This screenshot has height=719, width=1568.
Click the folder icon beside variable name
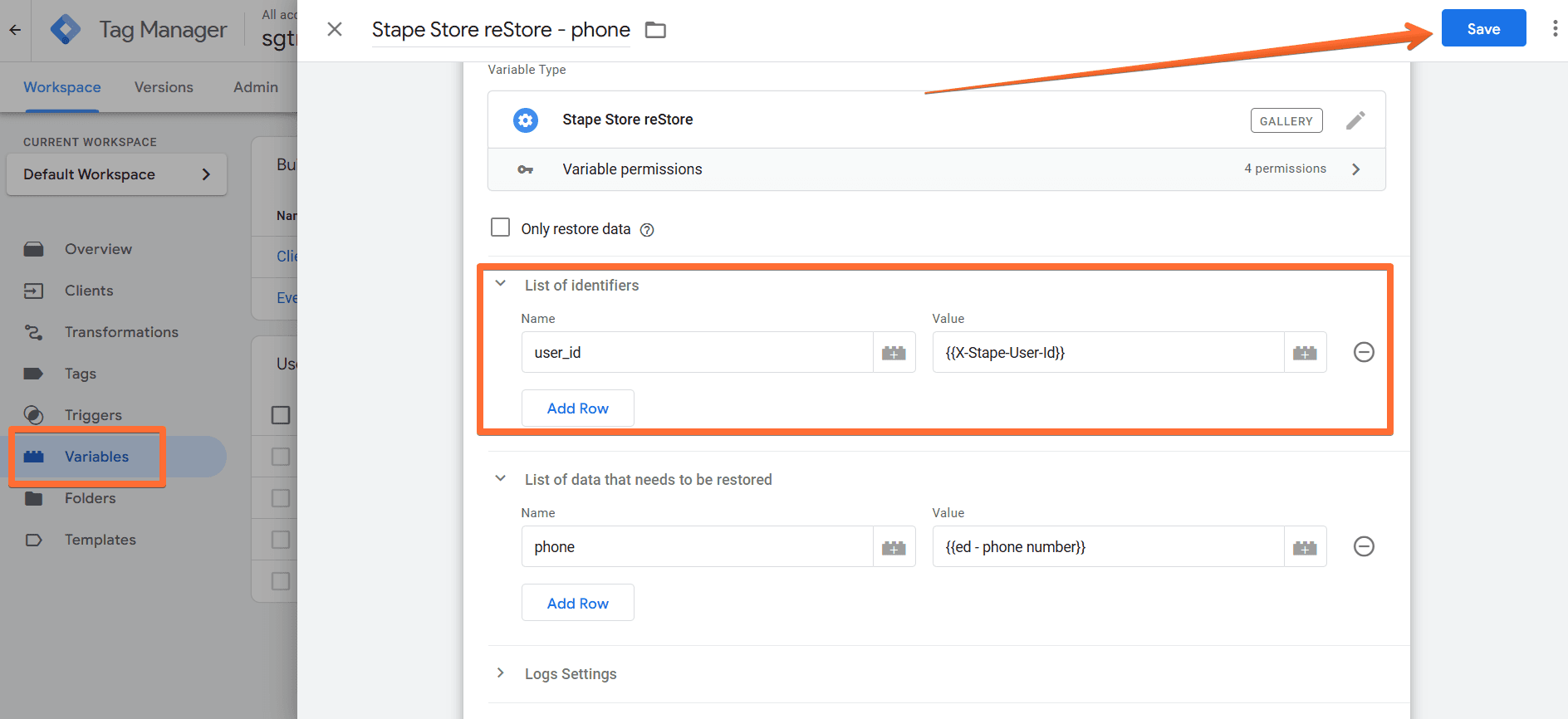(656, 30)
